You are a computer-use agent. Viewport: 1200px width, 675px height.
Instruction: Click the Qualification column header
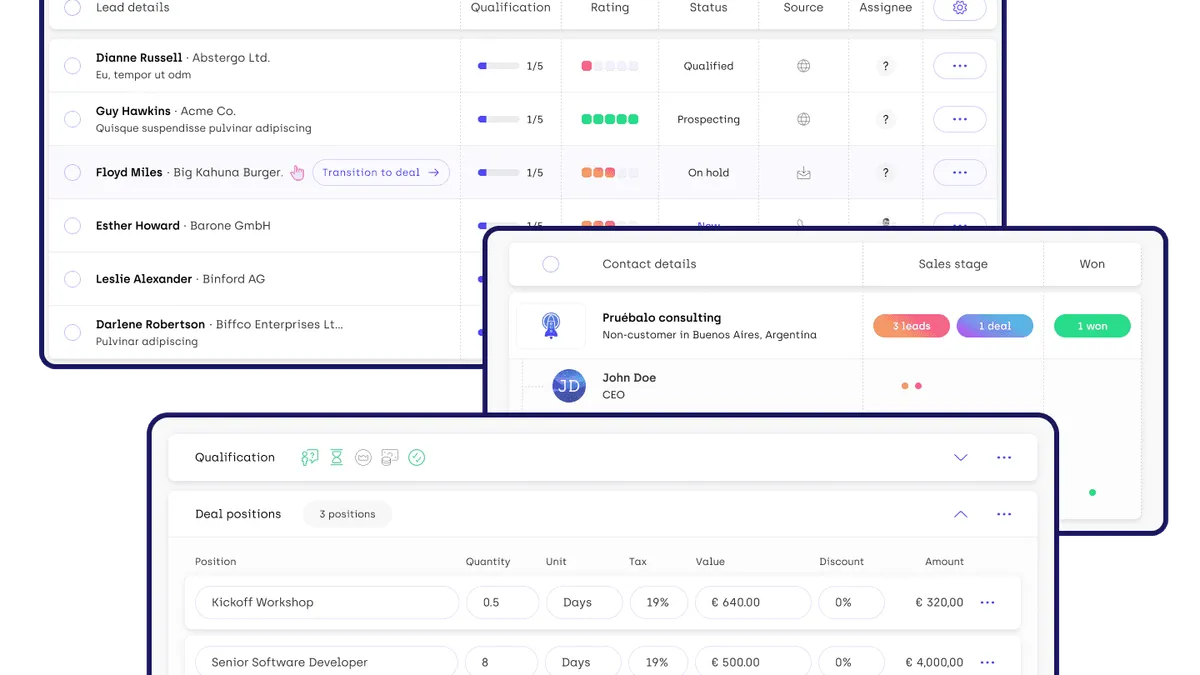[x=511, y=8]
